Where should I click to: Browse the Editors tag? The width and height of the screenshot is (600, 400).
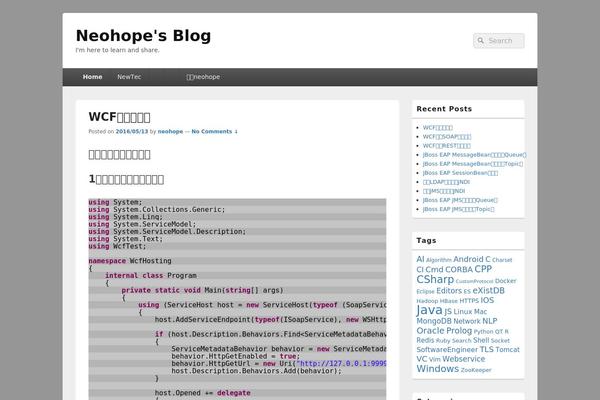point(449,291)
